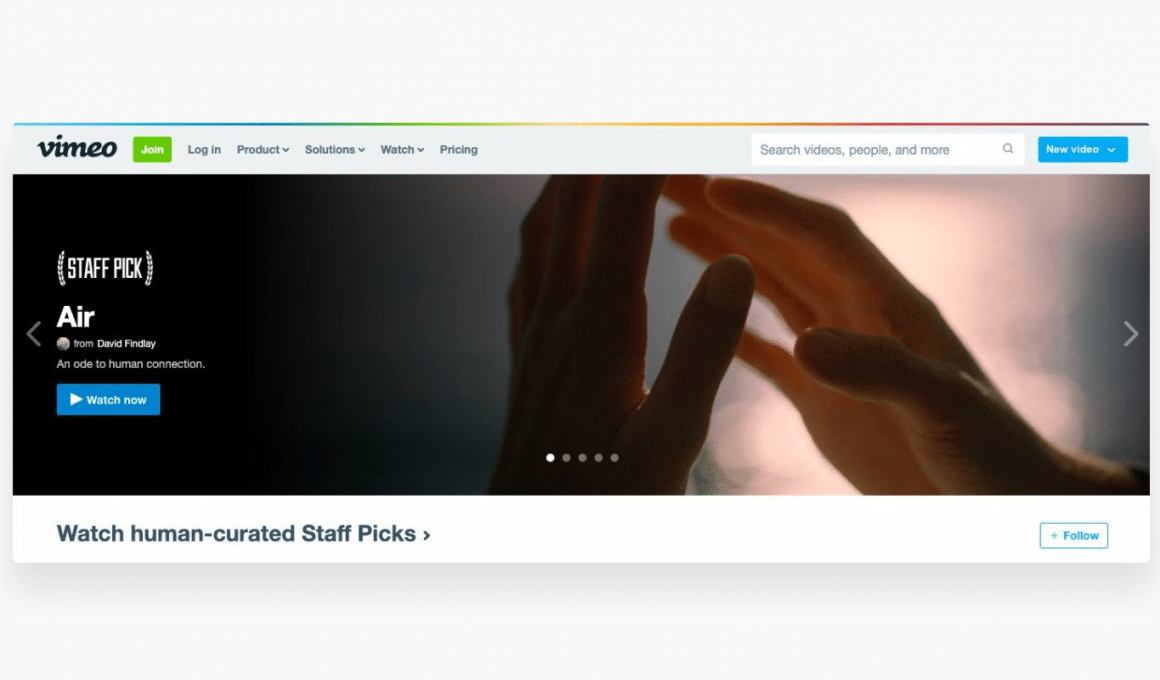
Task: Expand the Solutions dropdown menu
Action: click(x=334, y=149)
